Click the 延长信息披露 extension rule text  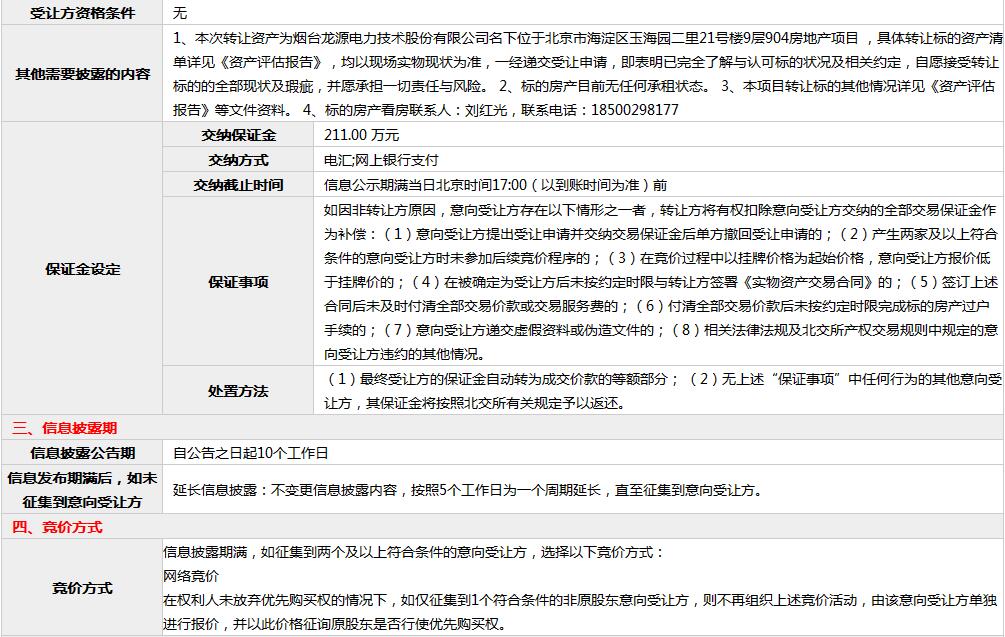468,490
